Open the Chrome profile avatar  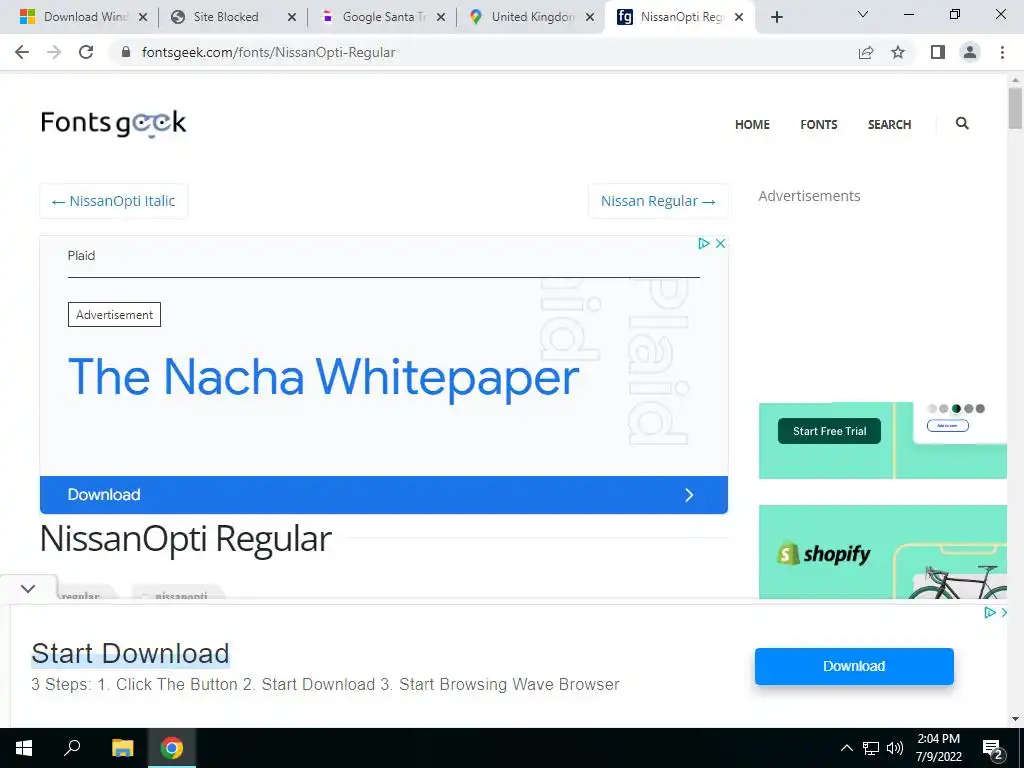[x=970, y=52]
